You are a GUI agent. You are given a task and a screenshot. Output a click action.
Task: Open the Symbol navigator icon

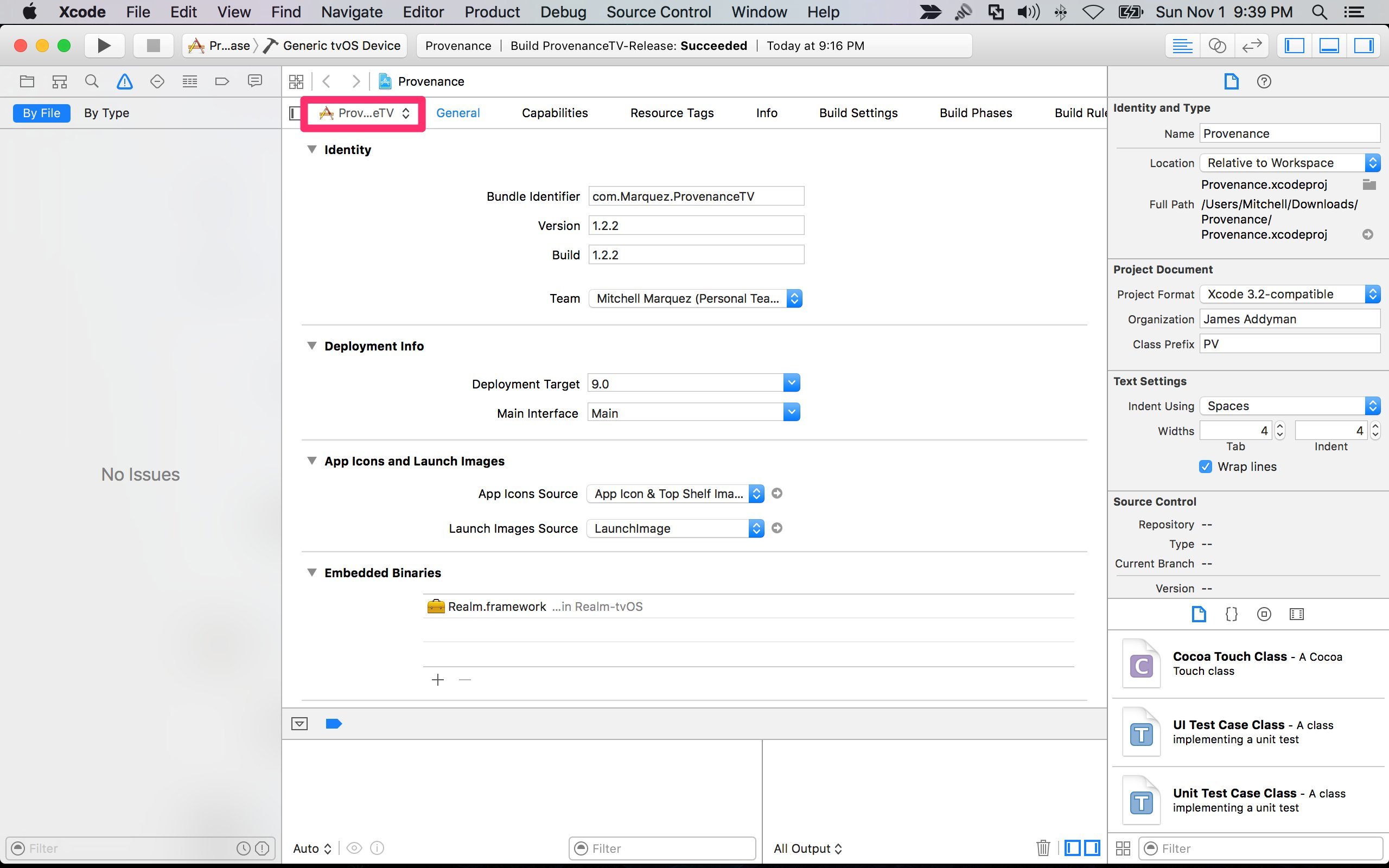pyautogui.click(x=60, y=81)
